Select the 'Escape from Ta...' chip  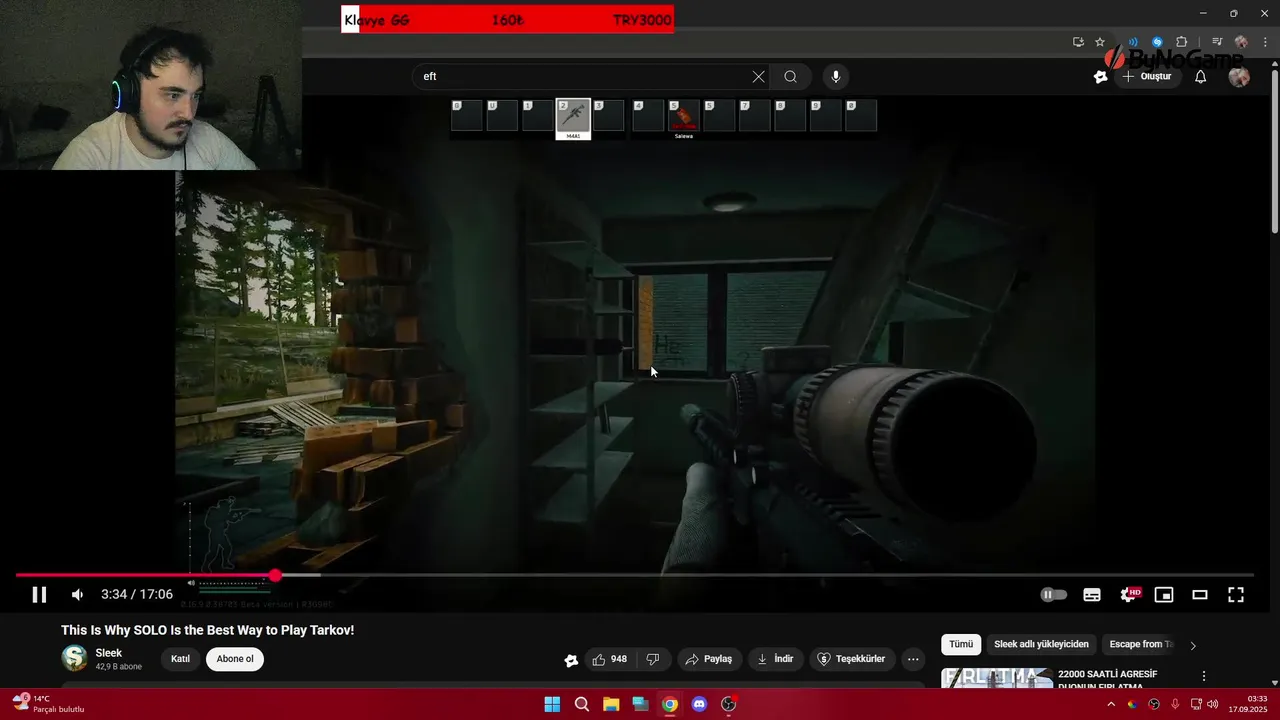click(1141, 645)
